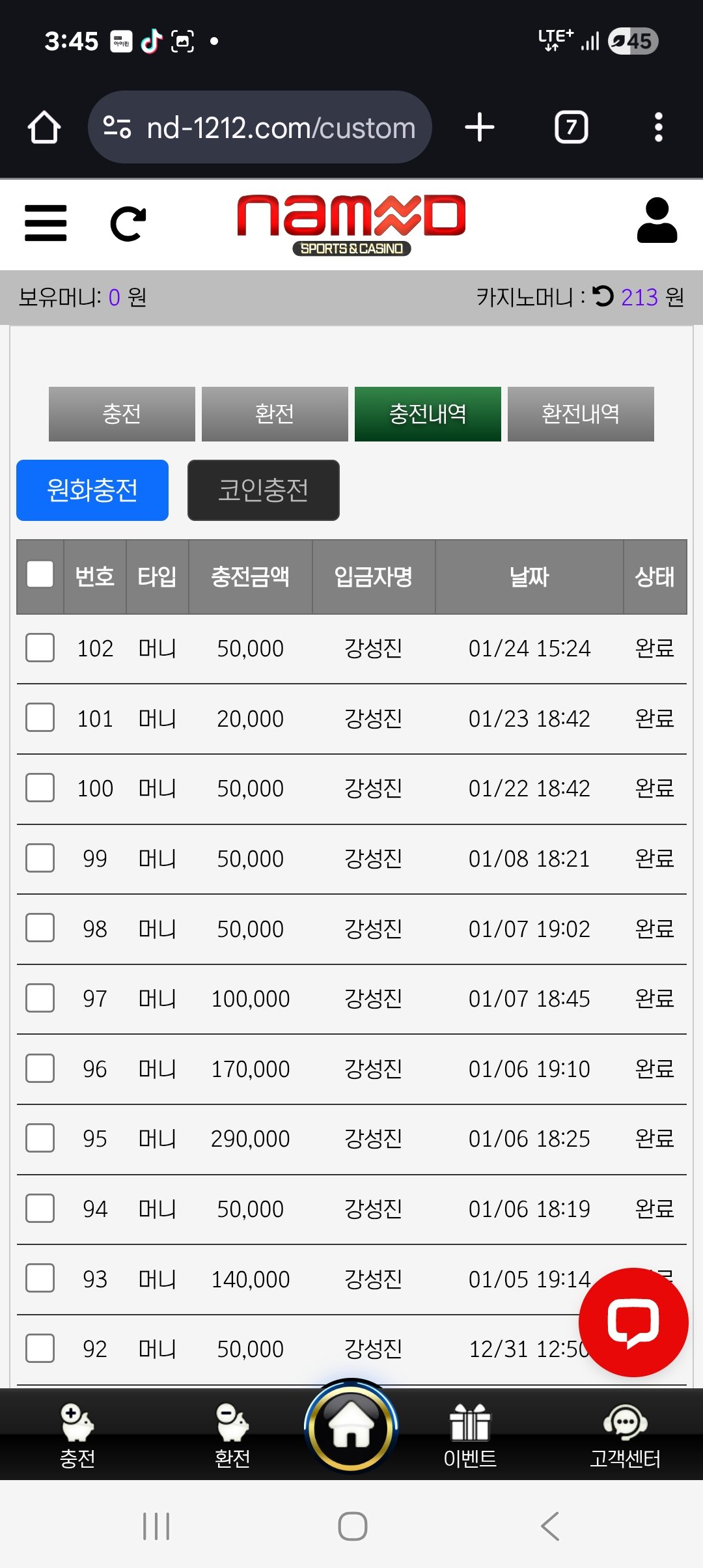The height and width of the screenshot is (1568, 703).
Task: Switch to the 환전내역 tab
Action: point(581,414)
